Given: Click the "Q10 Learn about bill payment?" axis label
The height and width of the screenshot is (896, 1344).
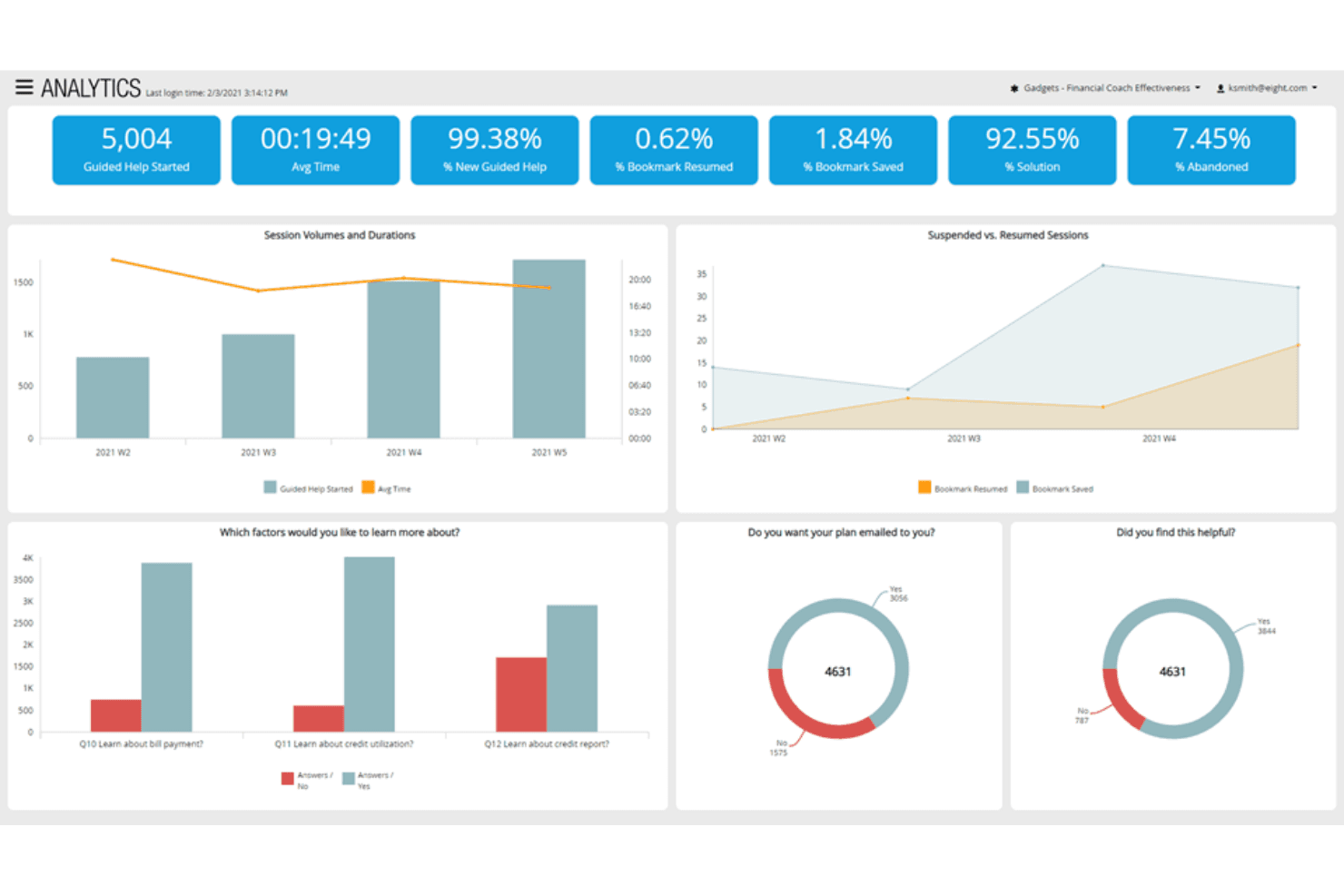Looking at the screenshot, I should pyautogui.click(x=142, y=743).
